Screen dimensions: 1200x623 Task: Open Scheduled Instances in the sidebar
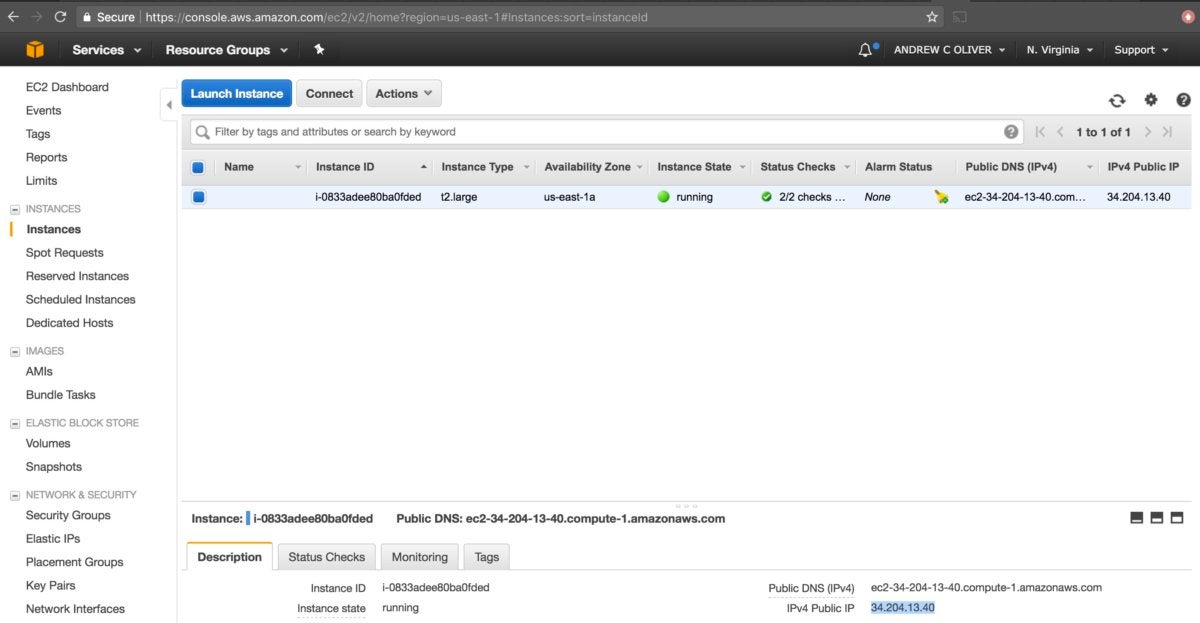81,299
